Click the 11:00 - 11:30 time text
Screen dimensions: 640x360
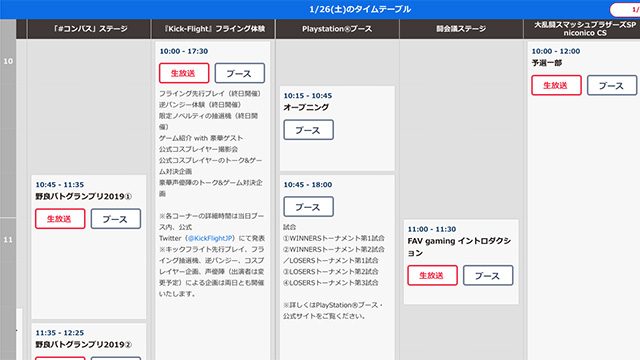[432, 229]
